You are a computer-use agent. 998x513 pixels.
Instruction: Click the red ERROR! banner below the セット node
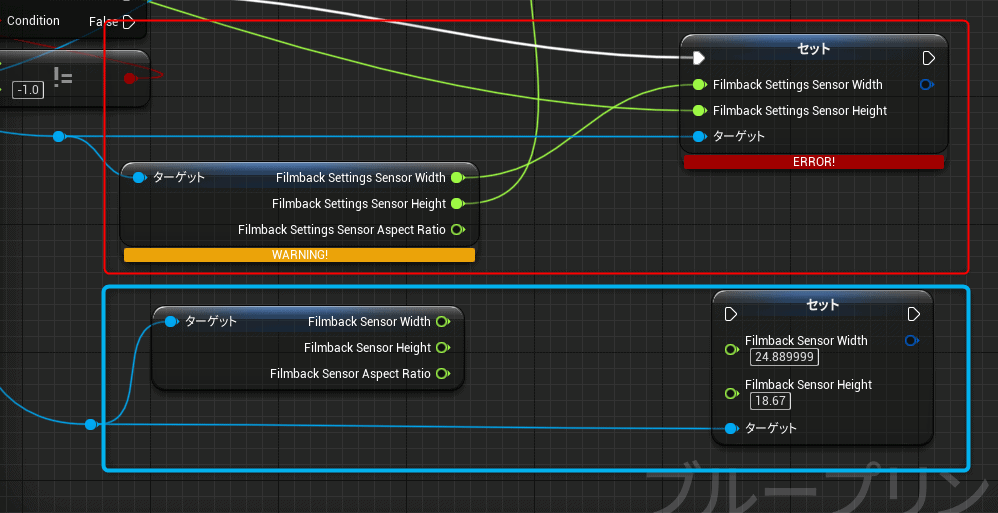point(813,162)
